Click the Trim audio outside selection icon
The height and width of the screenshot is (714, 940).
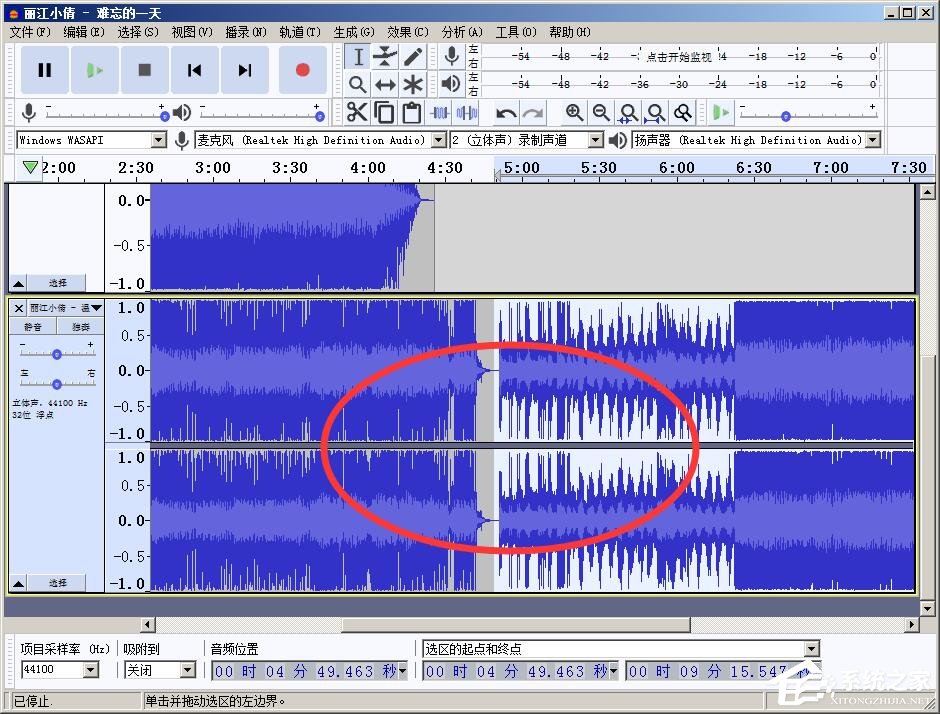click(x=438, y=112)
